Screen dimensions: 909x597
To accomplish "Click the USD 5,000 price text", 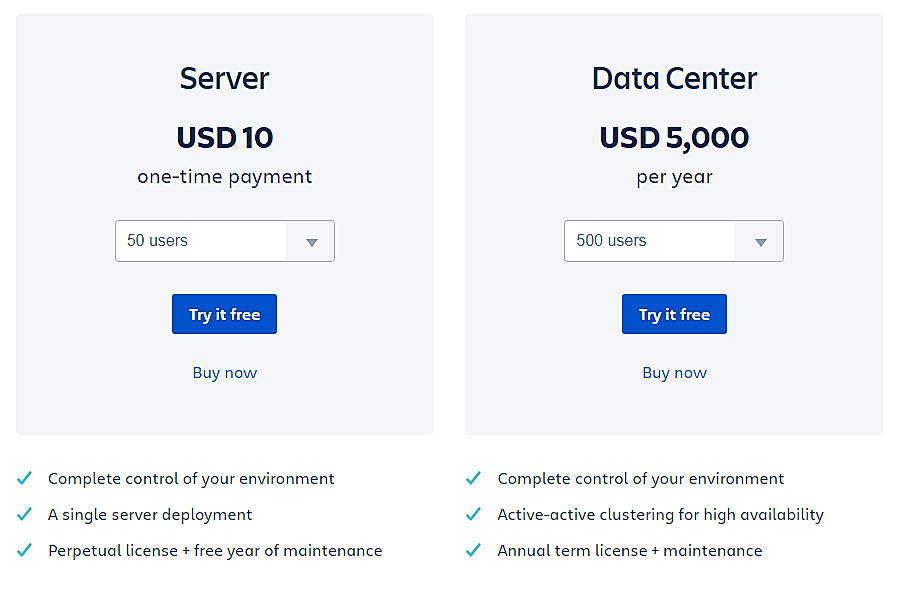I will (x=674, y=137).
